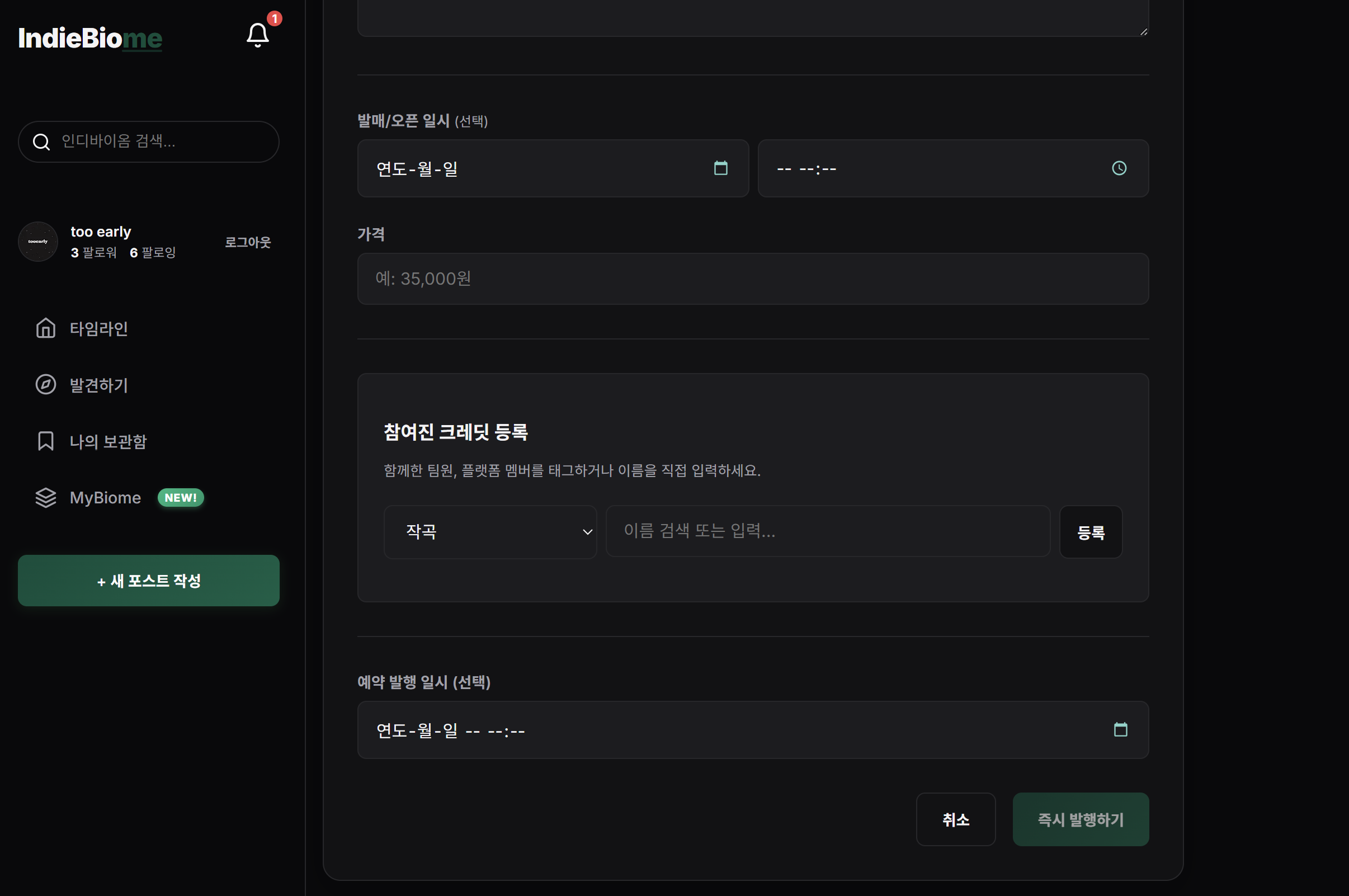Viewport: 1349px width, 896px height.
Task: Click the 로그아웃 link
Action: (x=247, y=242)
